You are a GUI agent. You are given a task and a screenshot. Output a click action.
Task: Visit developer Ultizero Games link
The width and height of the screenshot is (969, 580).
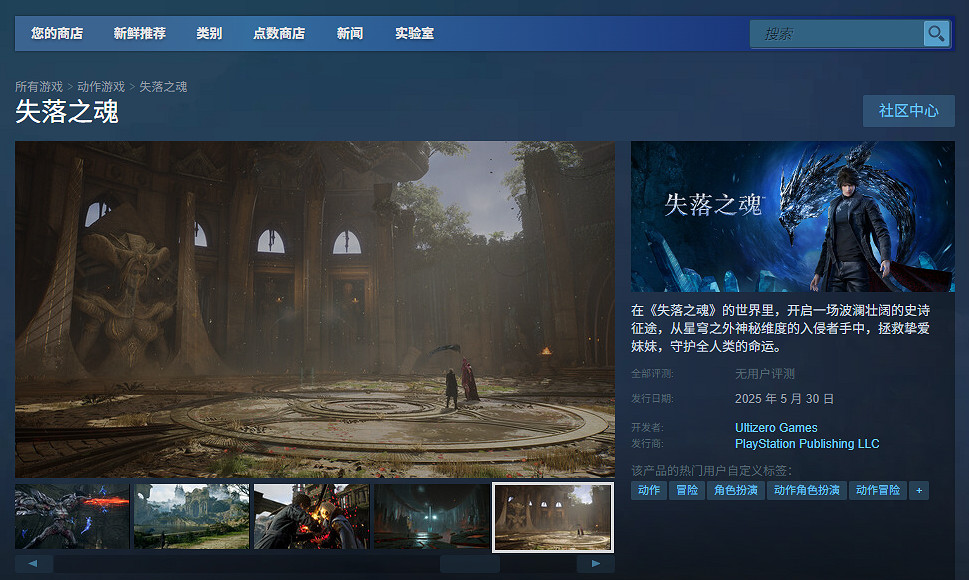pos(776,428)
